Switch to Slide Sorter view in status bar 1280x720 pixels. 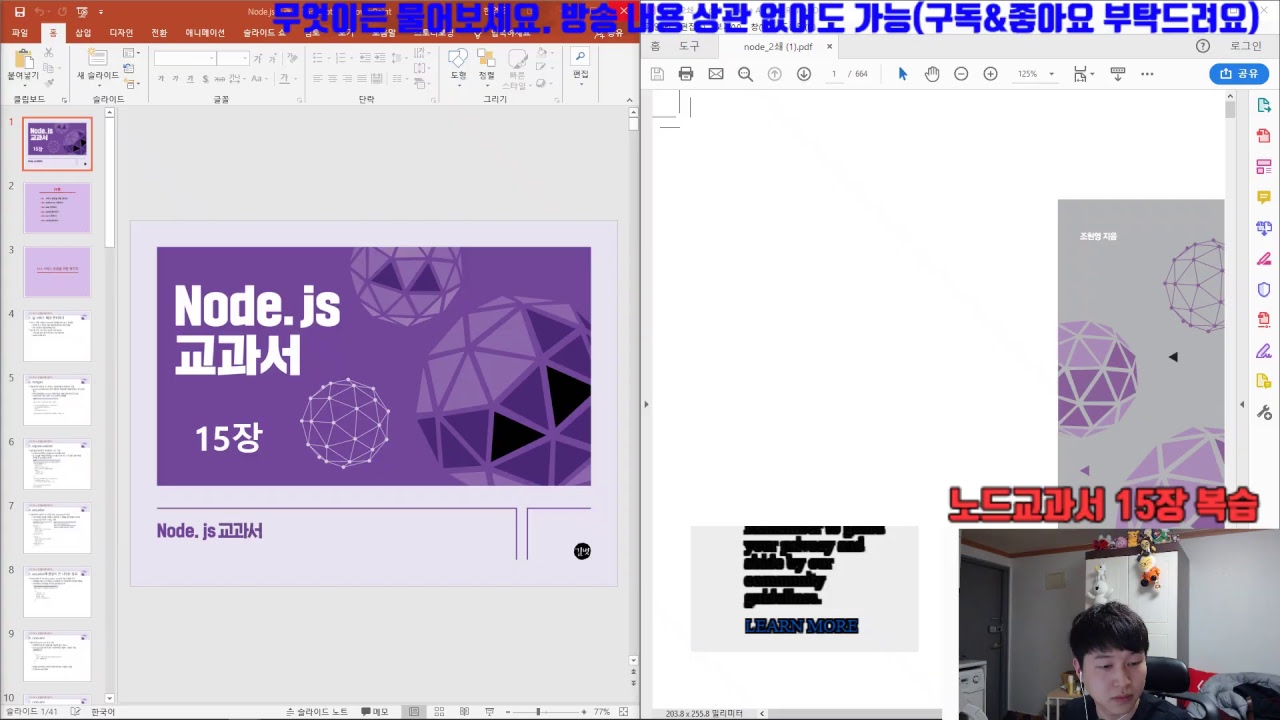tap(438, 711)
